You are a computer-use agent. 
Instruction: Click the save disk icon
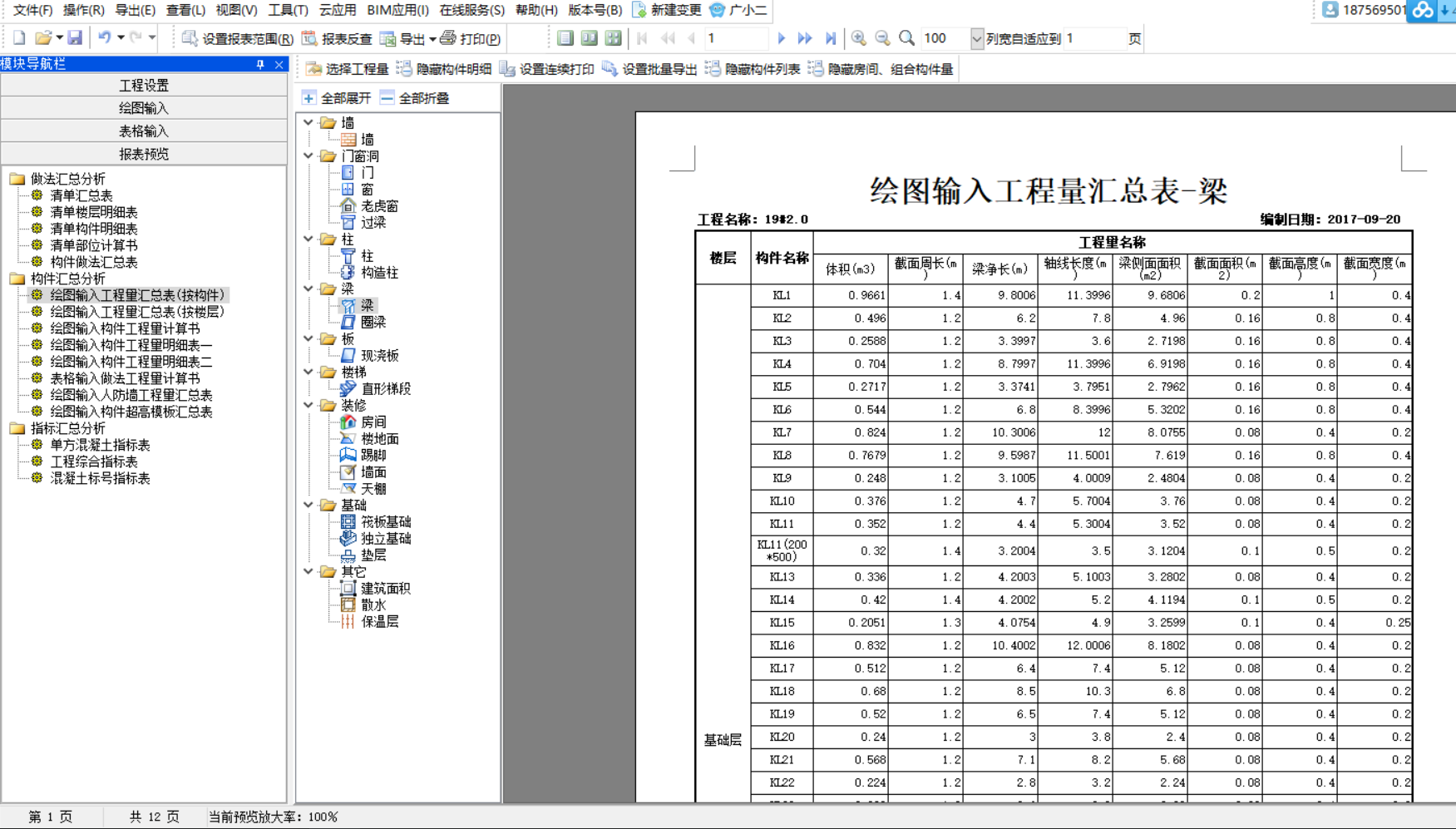tap(75, 38)
